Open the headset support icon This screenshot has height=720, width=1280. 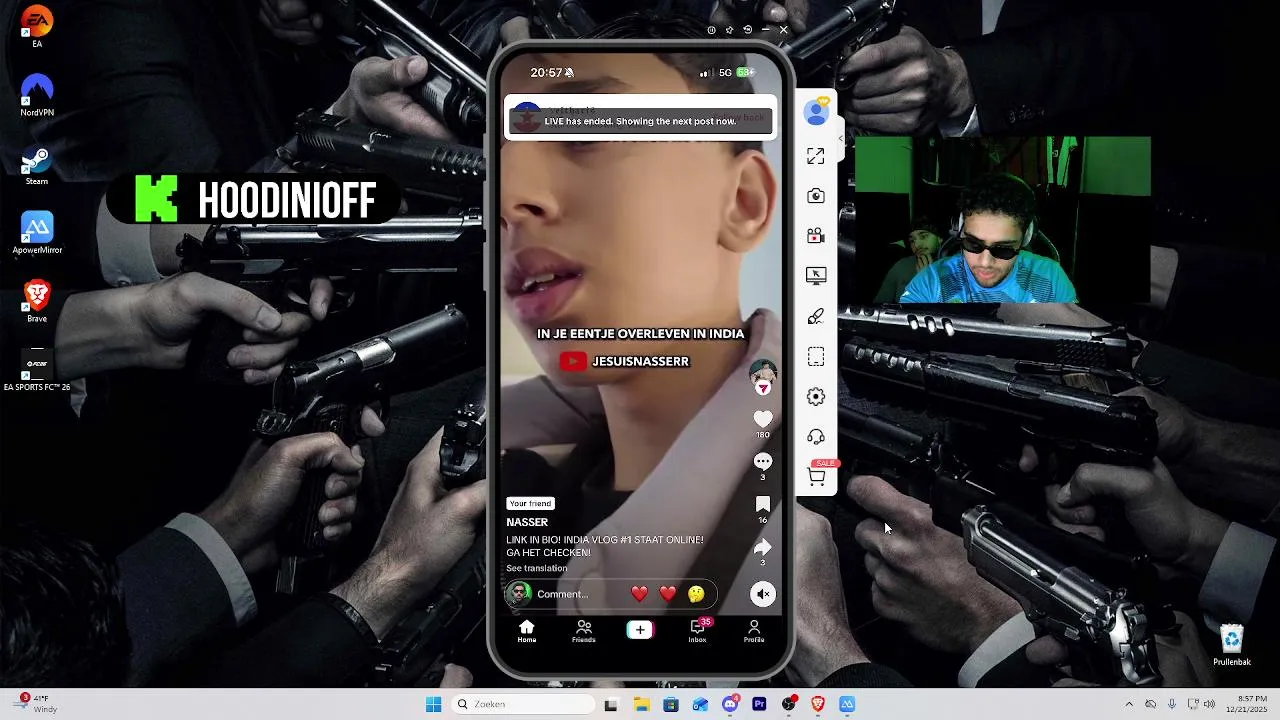click(816, 437)
